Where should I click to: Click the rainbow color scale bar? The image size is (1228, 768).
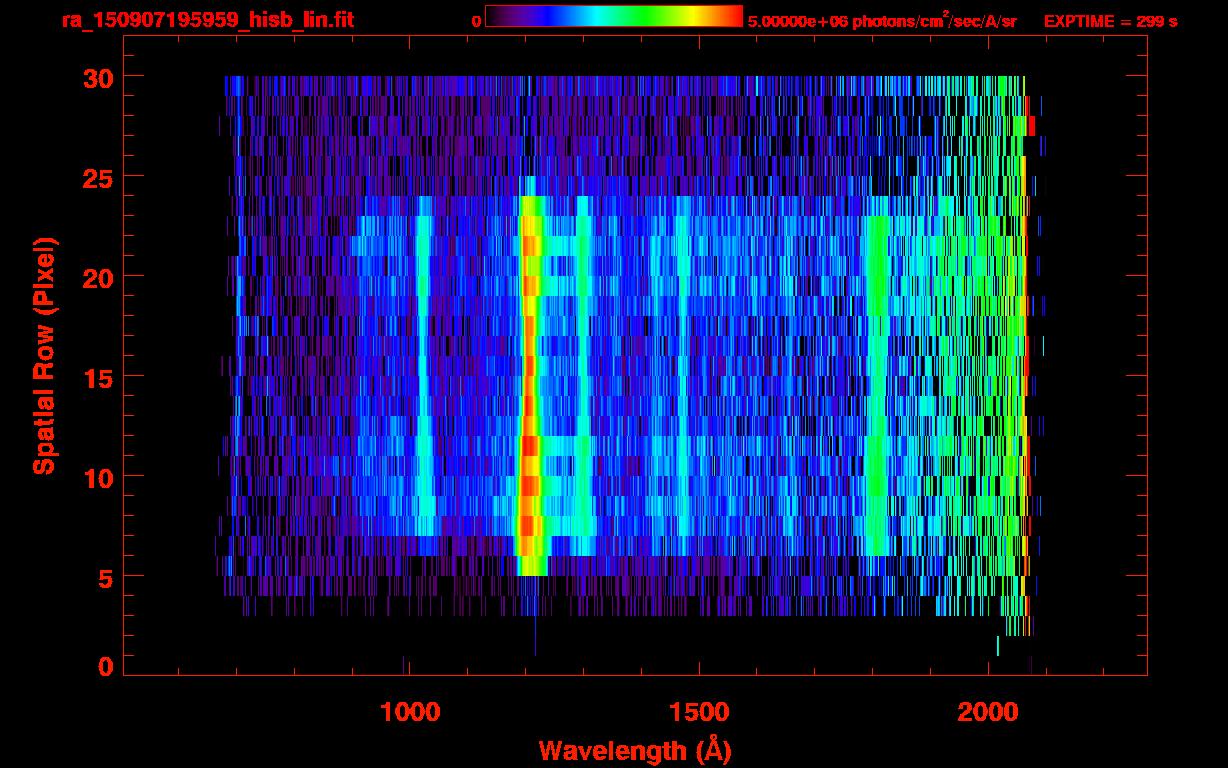614,16
